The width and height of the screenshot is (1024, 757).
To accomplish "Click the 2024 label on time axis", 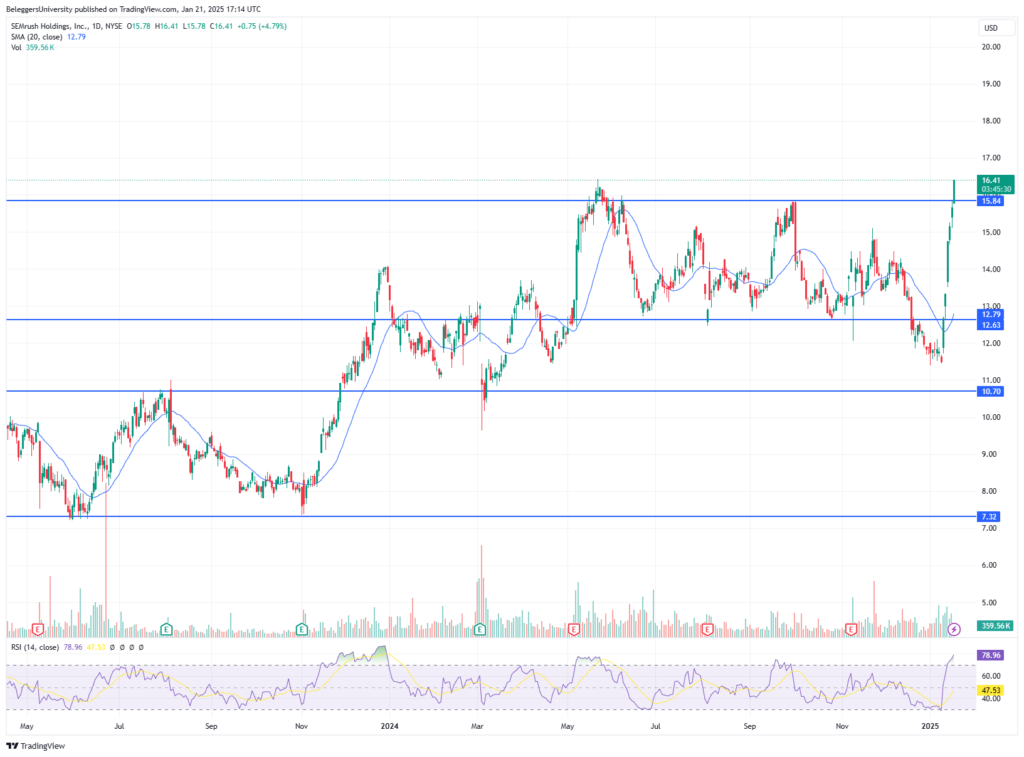I will [x=389, y=726].
